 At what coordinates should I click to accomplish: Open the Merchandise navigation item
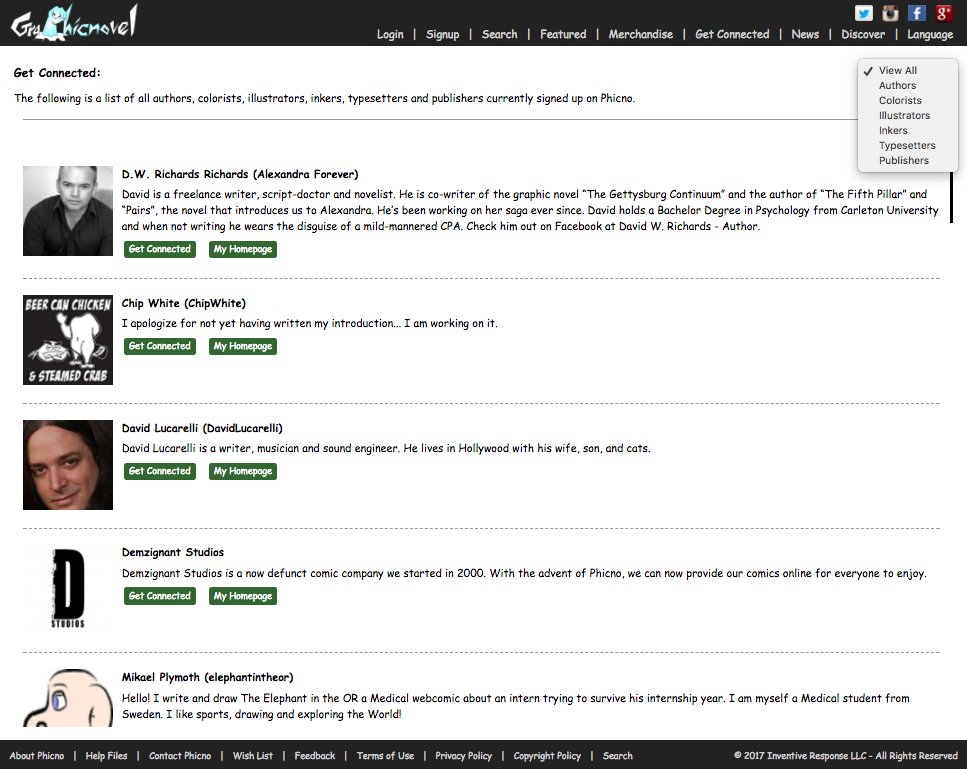pos(641,35)
